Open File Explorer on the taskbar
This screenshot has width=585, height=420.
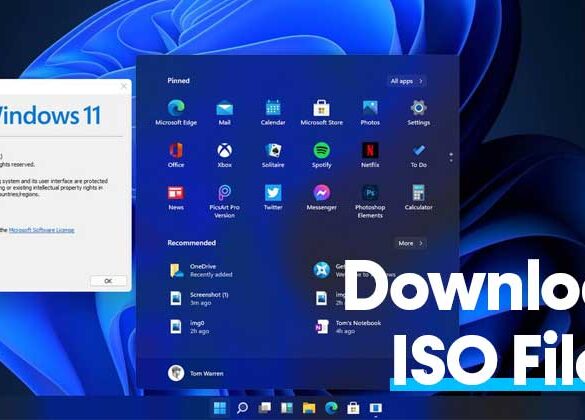(309, 408)
